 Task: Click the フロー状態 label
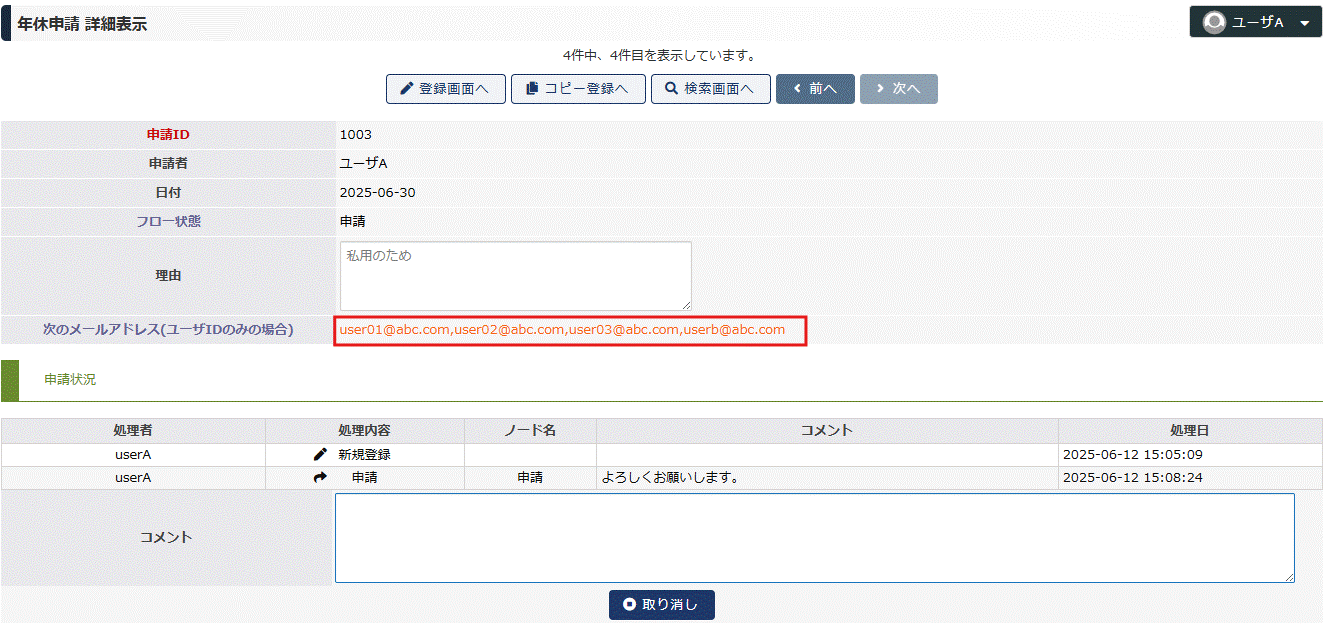click(168, 221)
